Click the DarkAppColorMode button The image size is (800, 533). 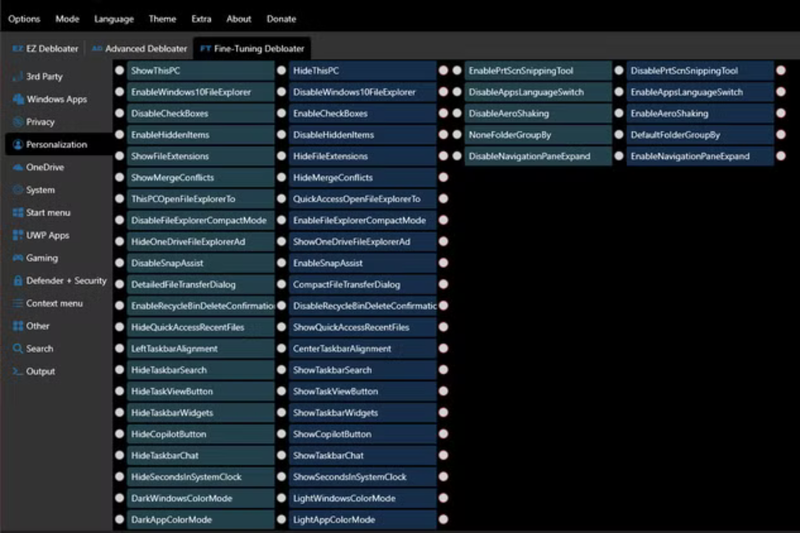point(200,520)
